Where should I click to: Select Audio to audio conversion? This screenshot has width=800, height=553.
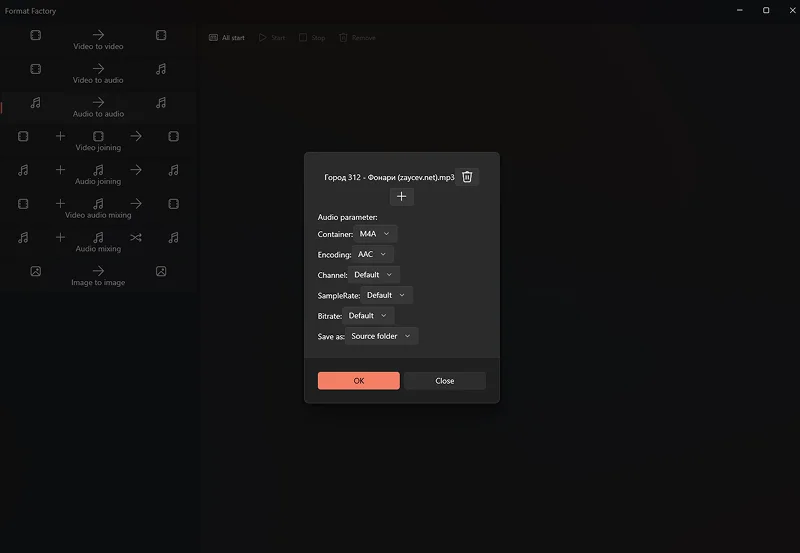coord(98,108)
